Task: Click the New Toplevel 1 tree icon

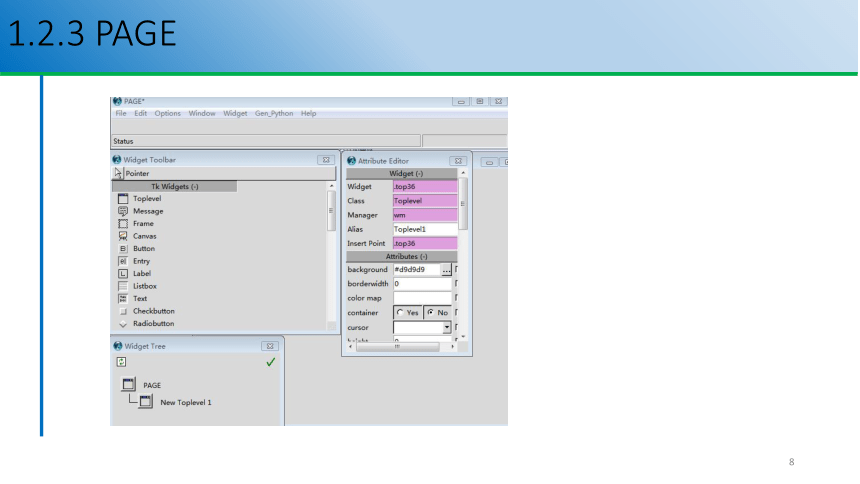Action: [146, 402]
